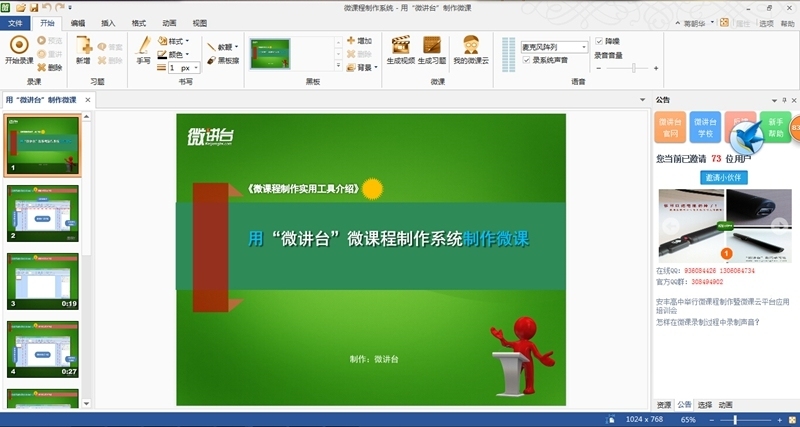Open 我的微课云 avatar icon

[471, 45]
